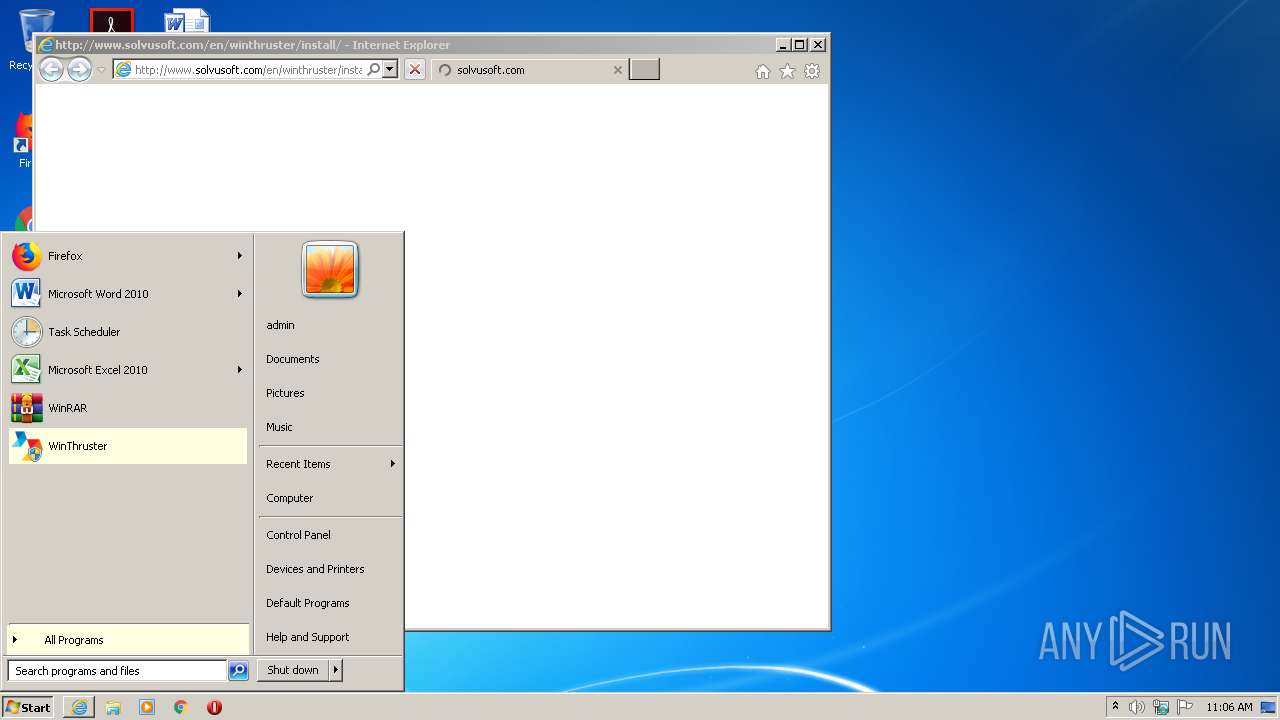Screen dimensions: 1280x720
Task: Open Internet Explorer Tools gear icon
Action: click(812, 71)
